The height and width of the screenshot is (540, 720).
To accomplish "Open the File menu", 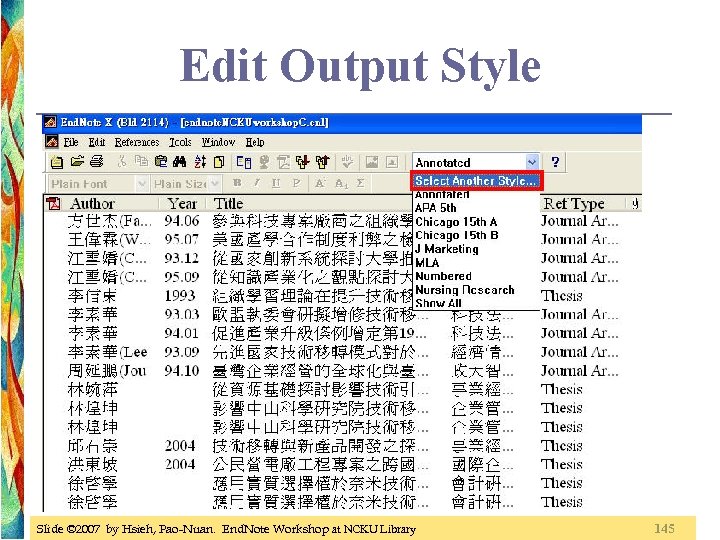I will 71,142.
